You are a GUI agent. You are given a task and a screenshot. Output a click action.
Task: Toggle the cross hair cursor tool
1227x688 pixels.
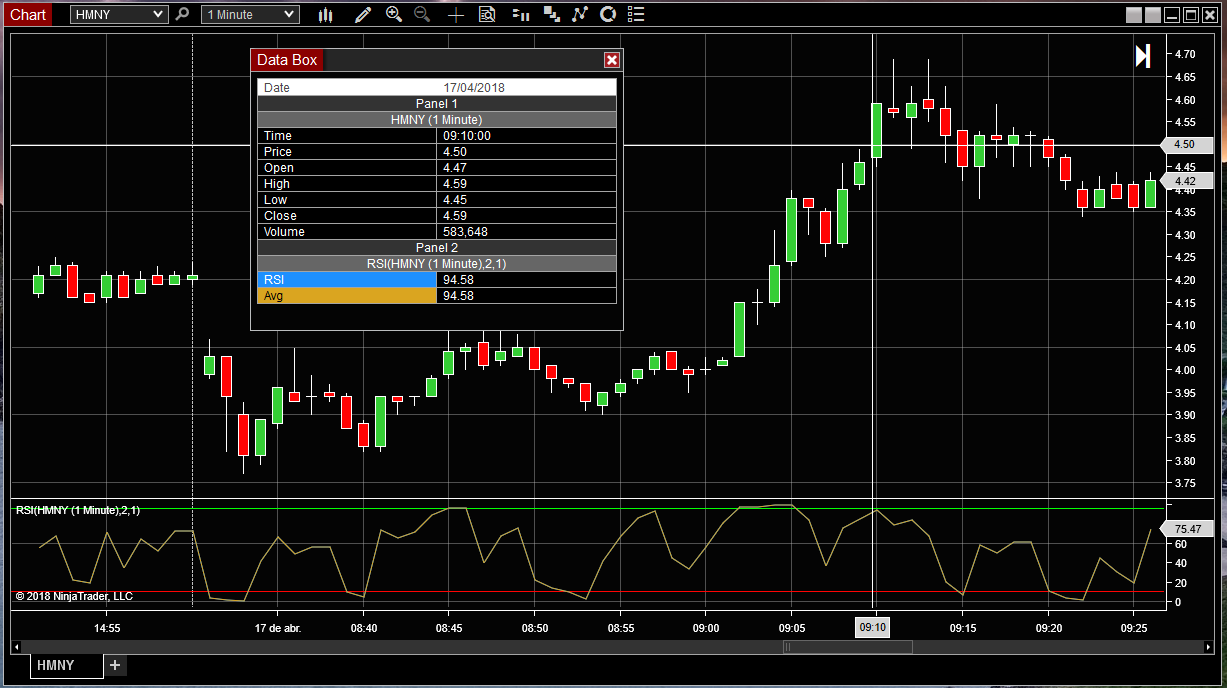[456, 14]
